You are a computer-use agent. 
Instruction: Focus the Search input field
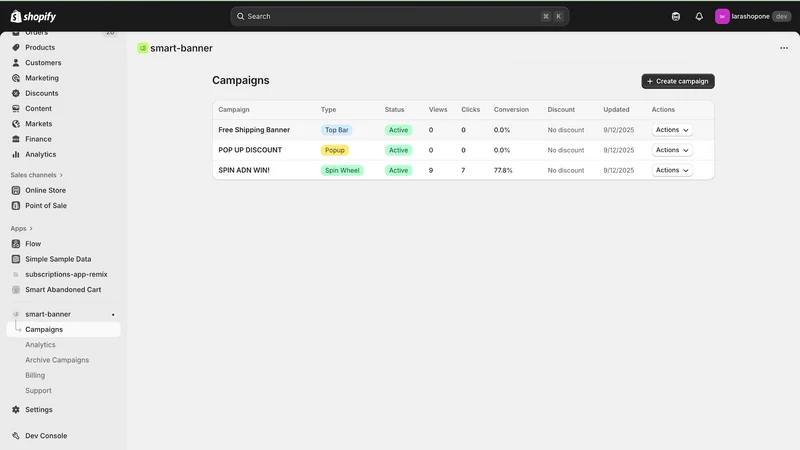(x=399, y=16)
